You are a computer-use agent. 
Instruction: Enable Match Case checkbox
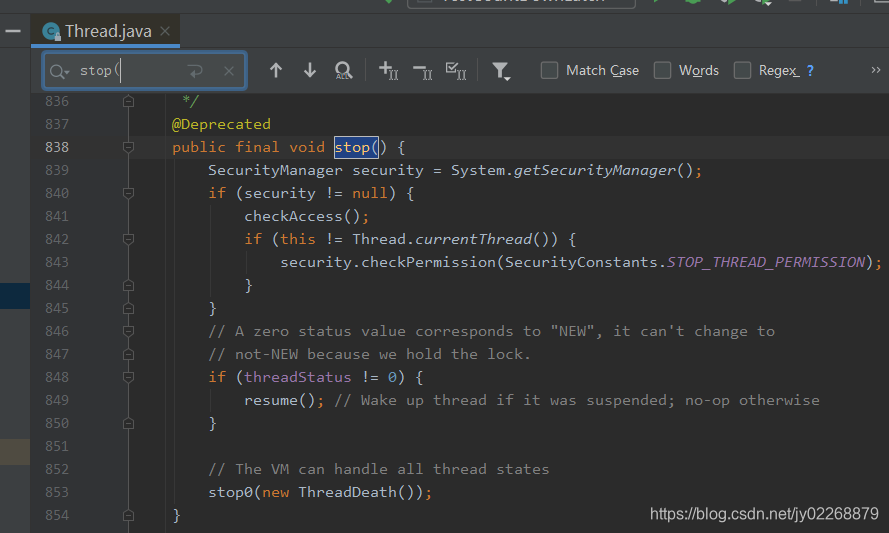coord(549,70)
